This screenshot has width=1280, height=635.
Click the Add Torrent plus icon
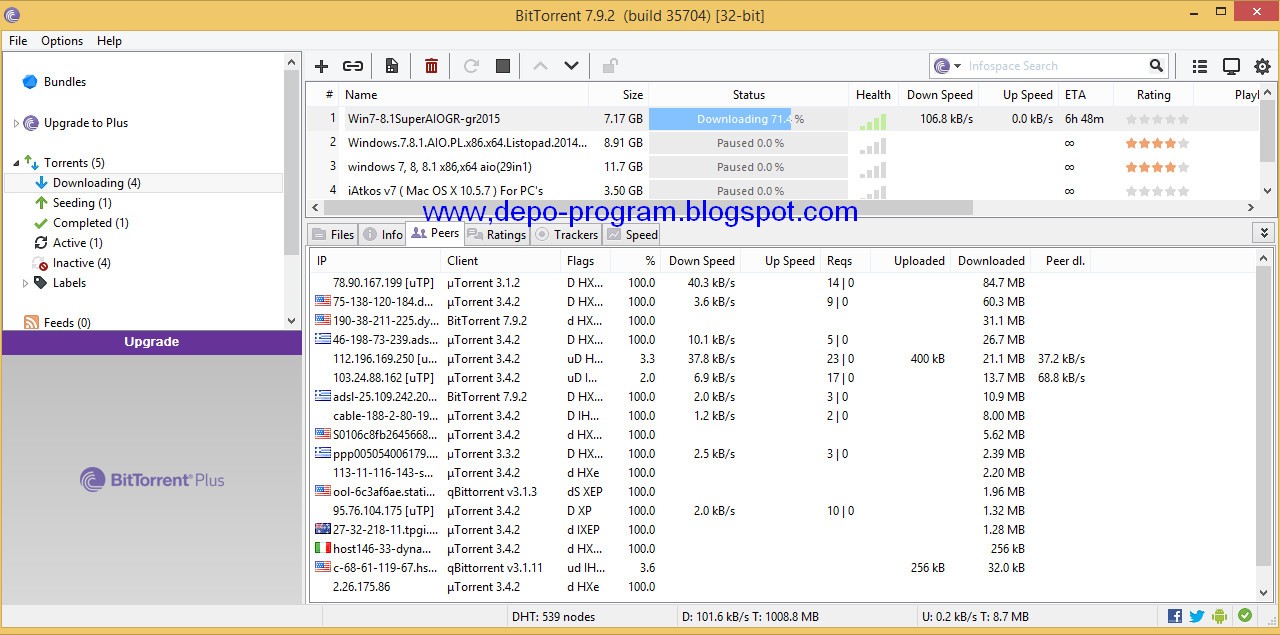[321, 66]
